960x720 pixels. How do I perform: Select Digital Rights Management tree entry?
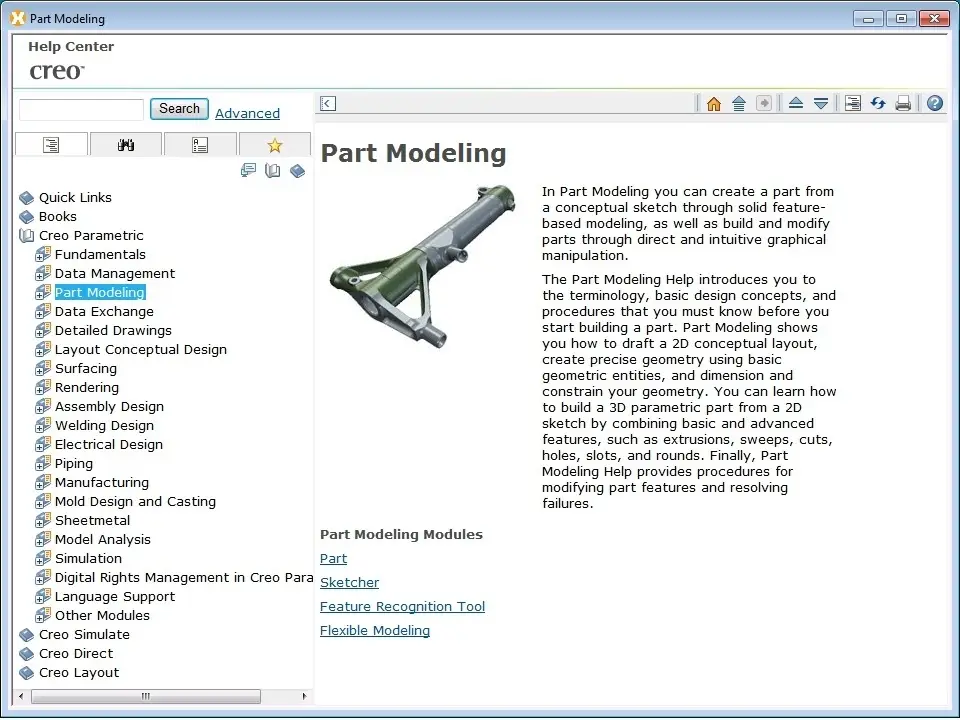pos(184,577)
